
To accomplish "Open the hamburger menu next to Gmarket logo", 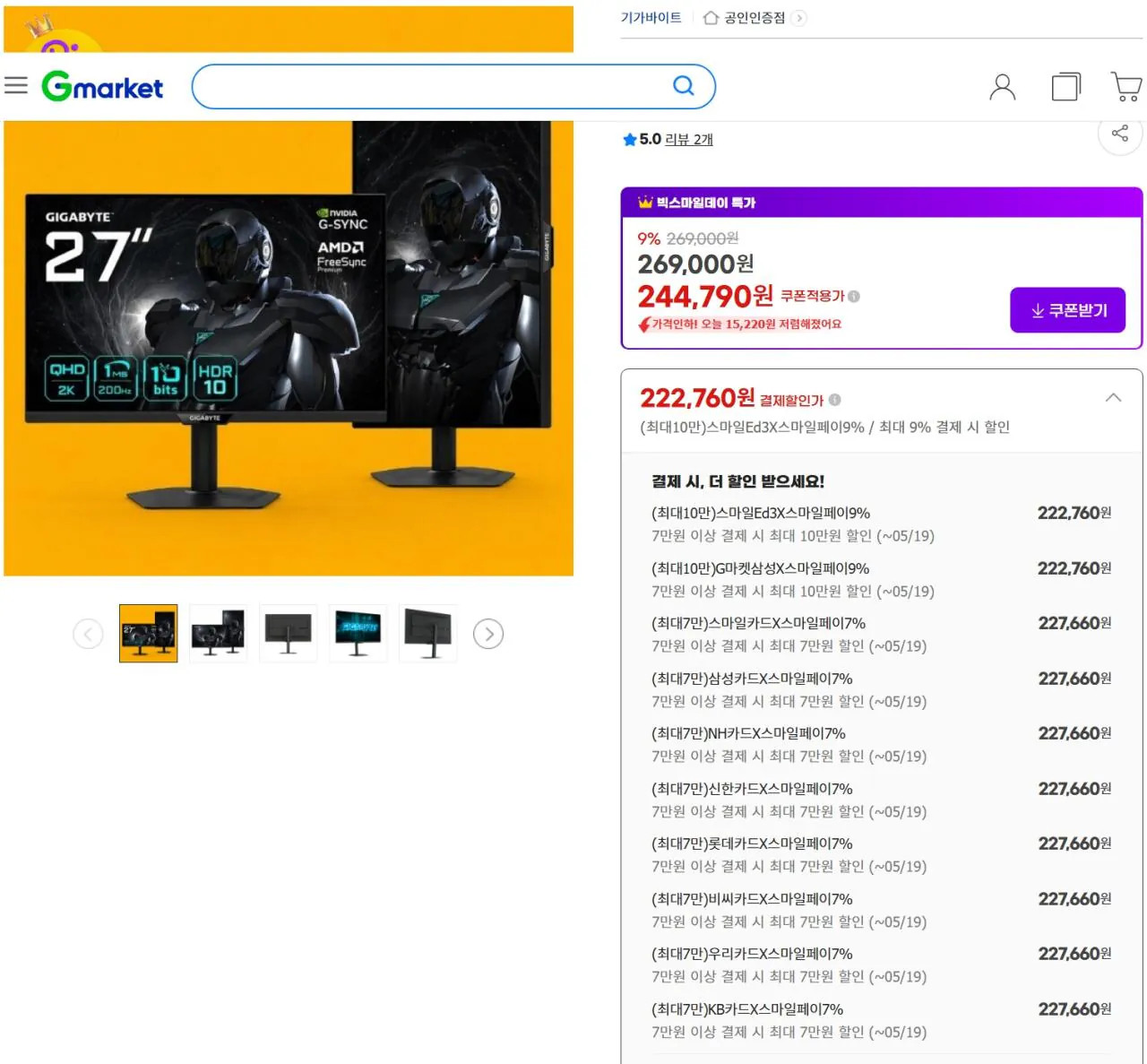I will click(16, 86).
